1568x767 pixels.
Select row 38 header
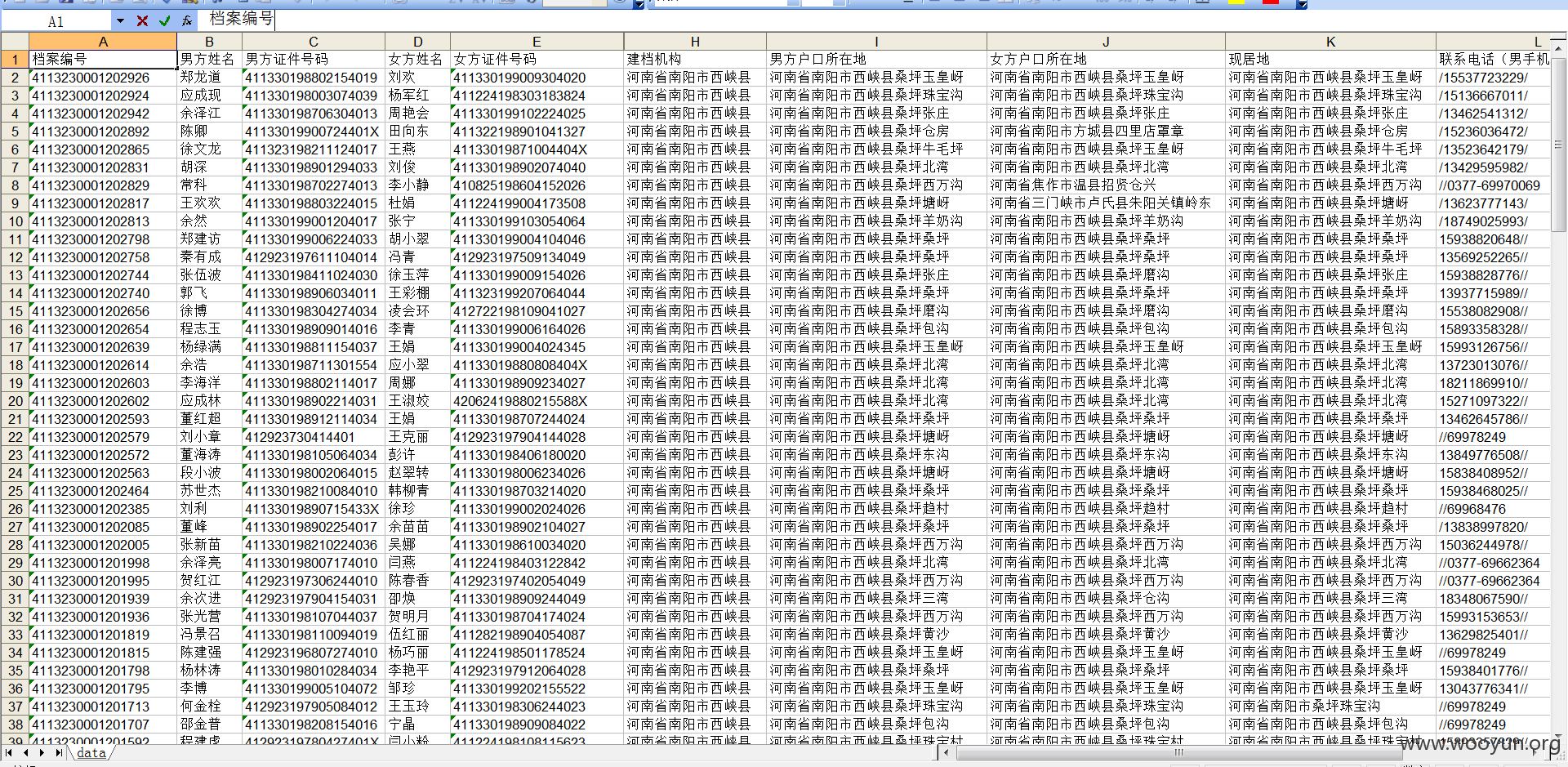pos(15,725)
